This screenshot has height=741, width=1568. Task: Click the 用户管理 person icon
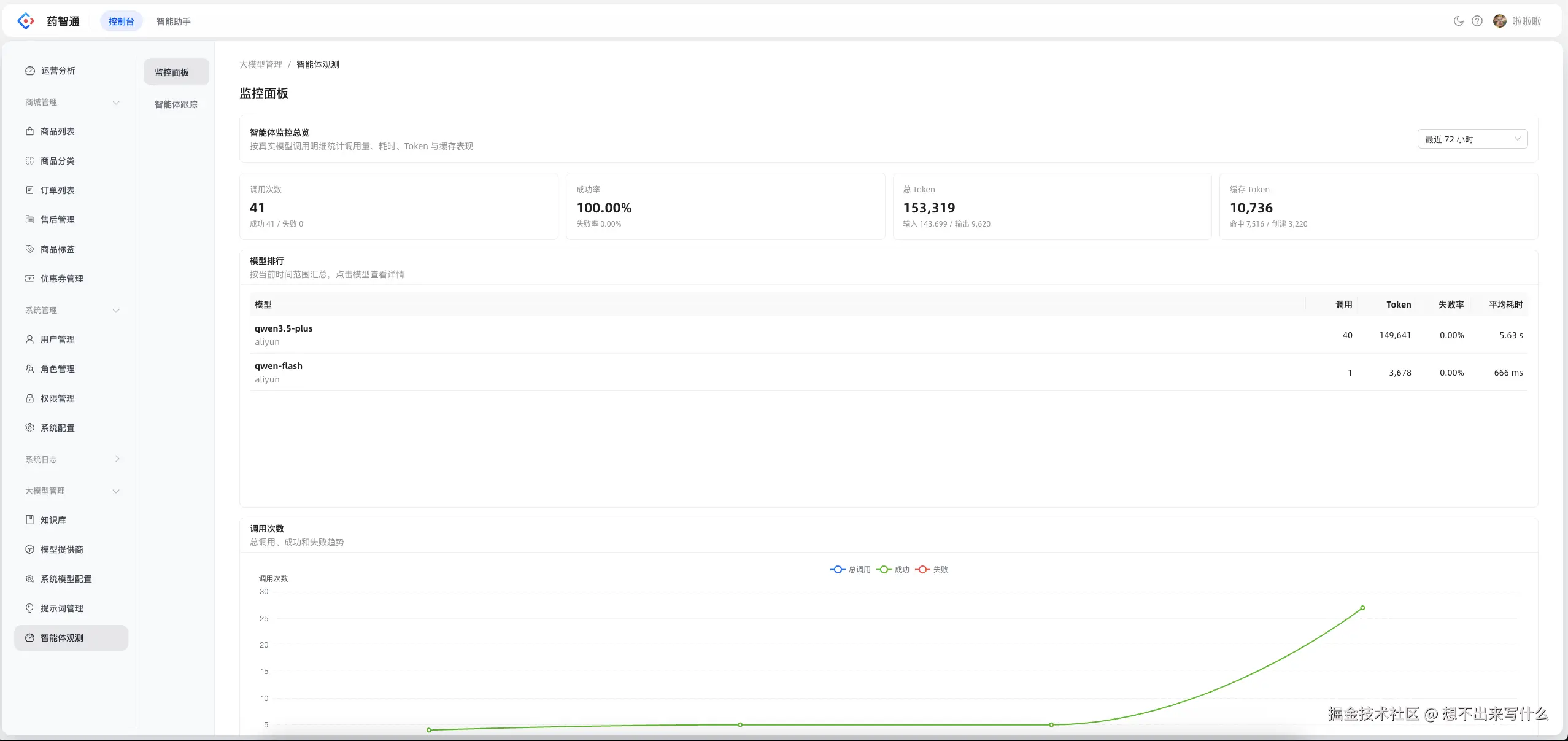coord(29,339)
